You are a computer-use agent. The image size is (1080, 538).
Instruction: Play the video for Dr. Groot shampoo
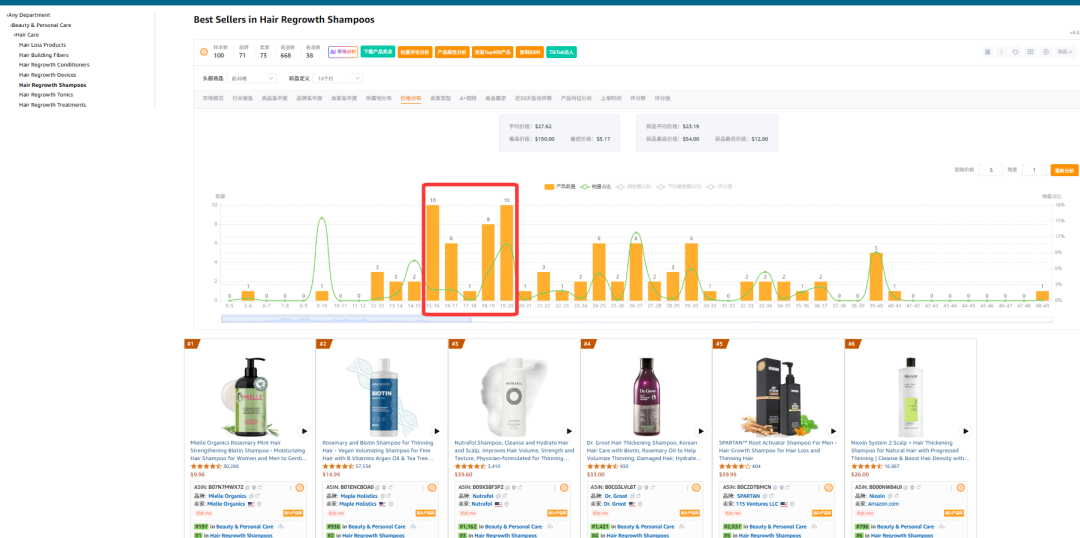(701, 431)
